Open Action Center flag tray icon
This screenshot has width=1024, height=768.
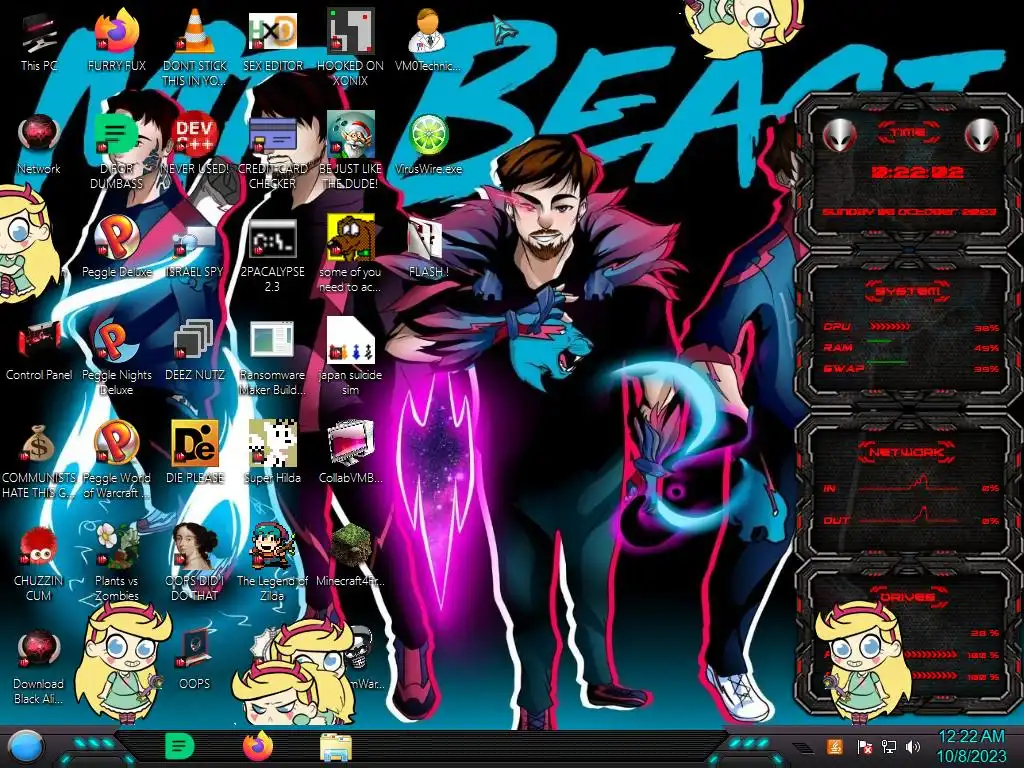864,747
